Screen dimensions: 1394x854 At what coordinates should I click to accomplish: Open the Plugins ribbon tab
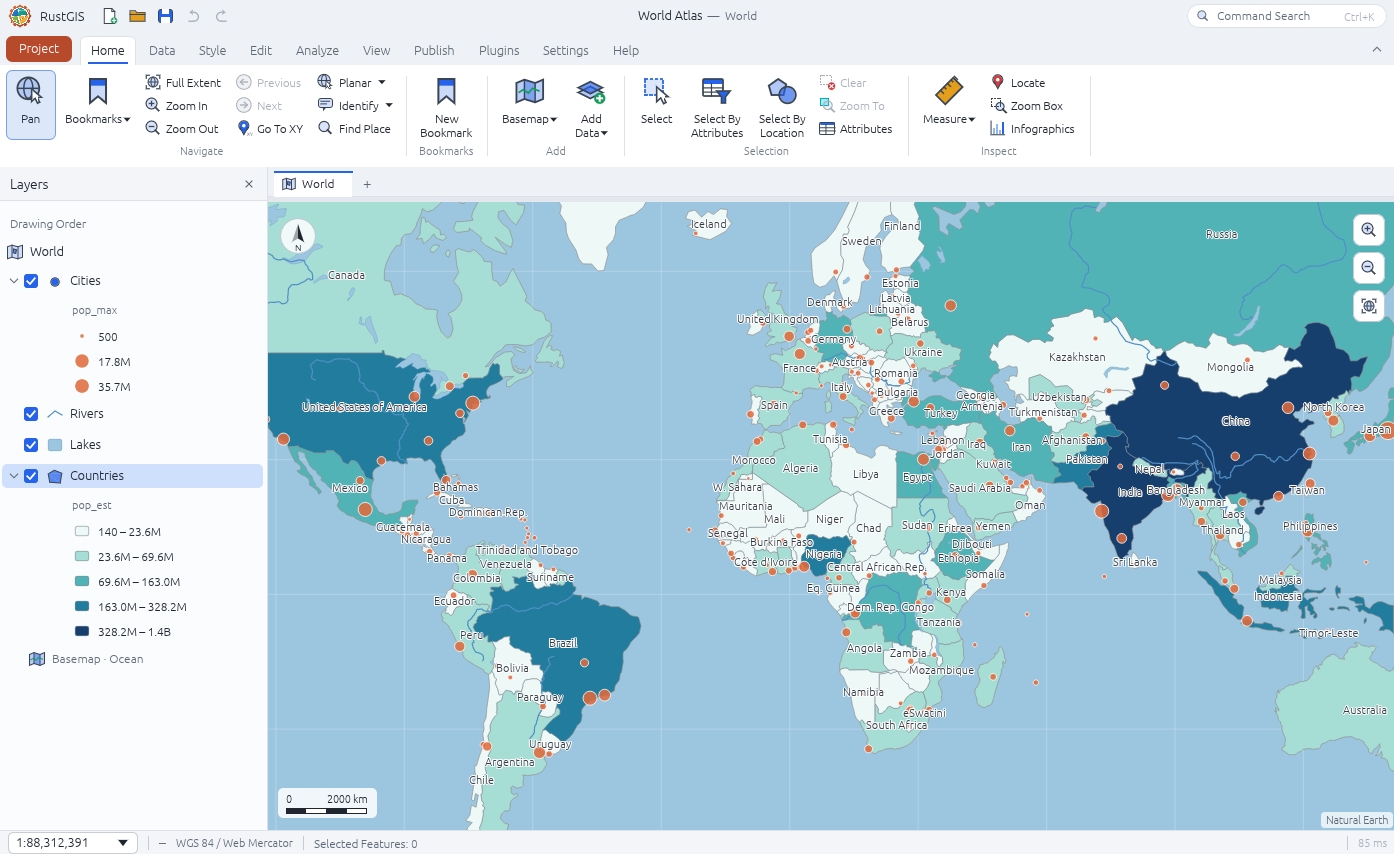tap(499, 50)
